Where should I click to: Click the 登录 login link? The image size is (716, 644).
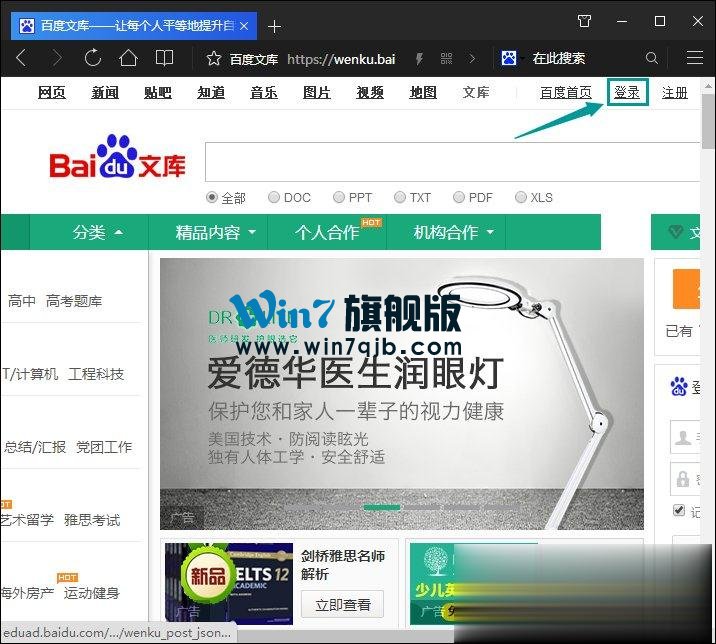[627, 93]
